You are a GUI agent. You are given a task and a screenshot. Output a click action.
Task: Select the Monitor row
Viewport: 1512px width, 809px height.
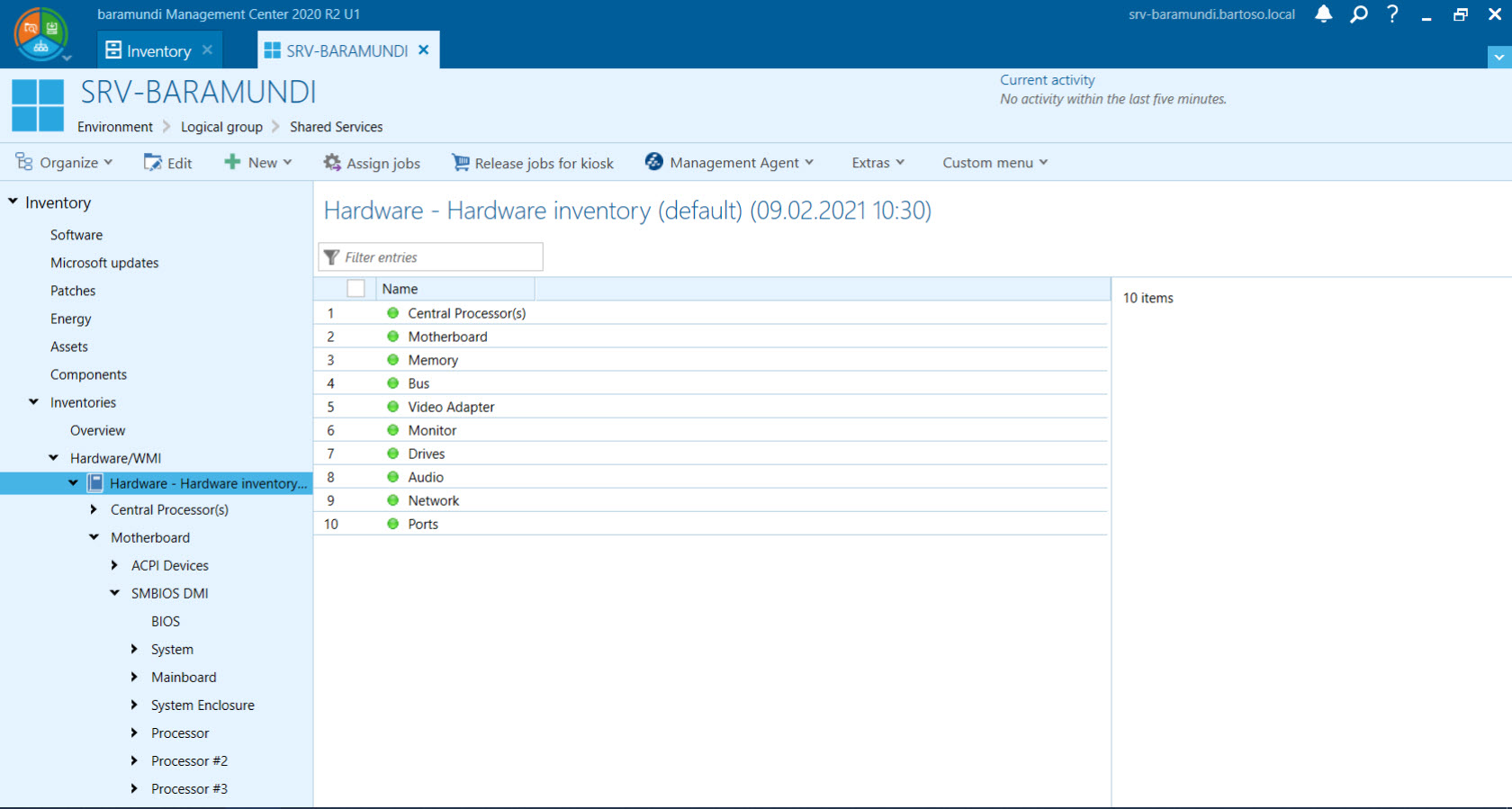tap(711, 430)
